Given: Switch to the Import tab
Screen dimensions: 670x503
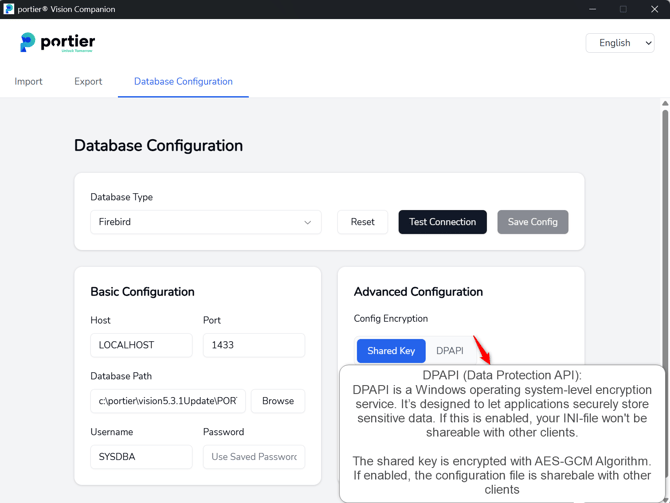Looking at the screenshot, I should click(28, 82).
